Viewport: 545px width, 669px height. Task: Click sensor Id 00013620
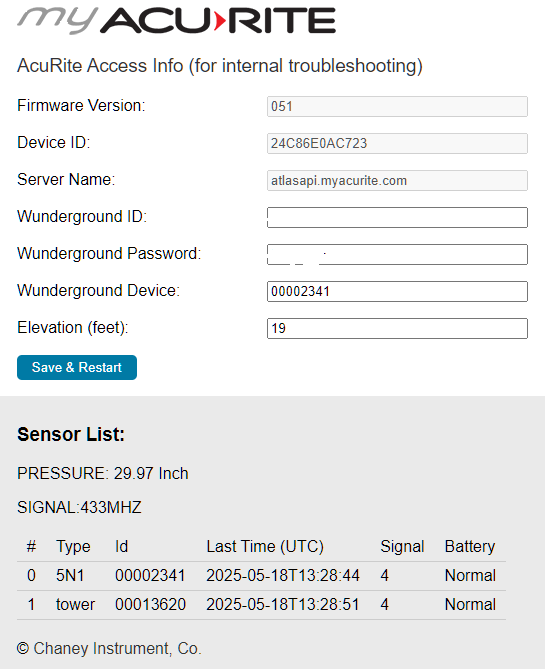click(150, 605)
